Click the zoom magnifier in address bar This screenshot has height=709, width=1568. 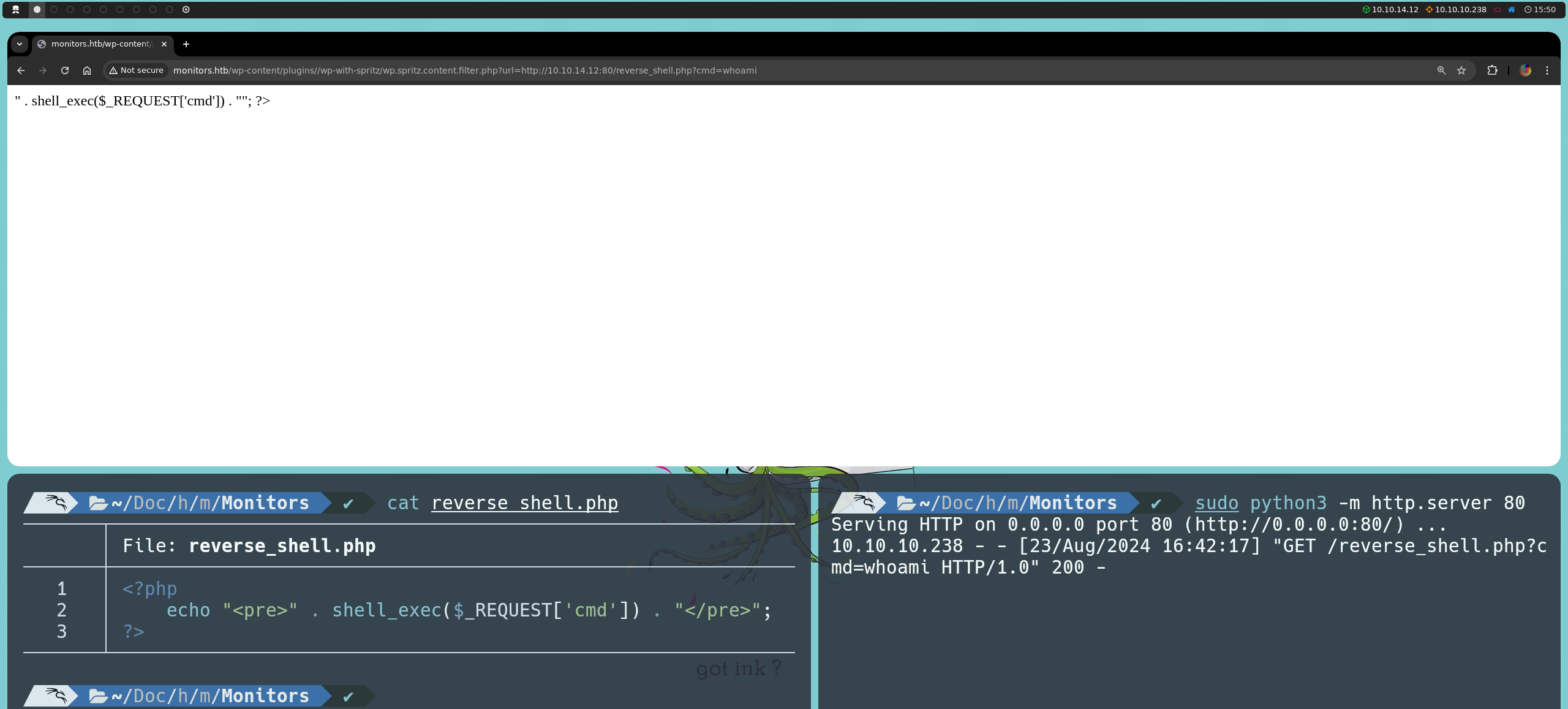pyautogui.click(x=1441, y=70)
